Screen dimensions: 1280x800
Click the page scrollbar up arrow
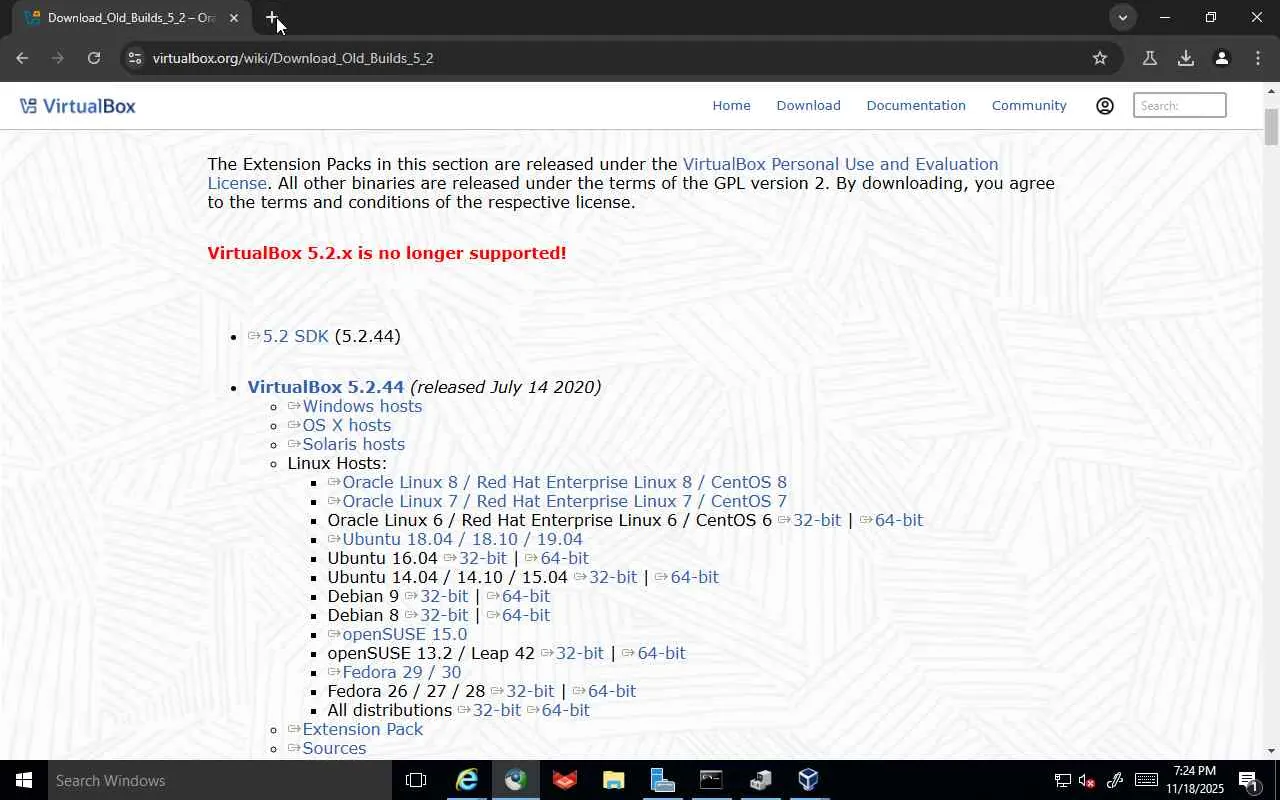coord(1271,91)
